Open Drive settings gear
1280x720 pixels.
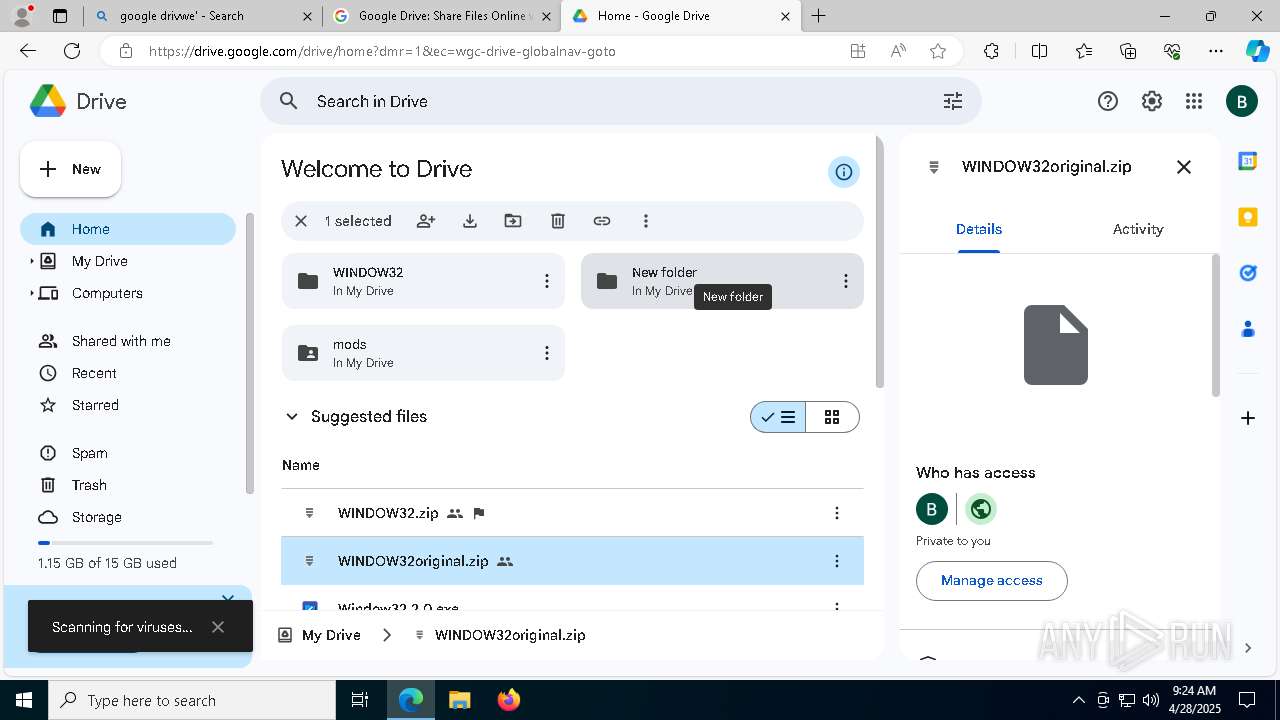[x=1152, y=101]
